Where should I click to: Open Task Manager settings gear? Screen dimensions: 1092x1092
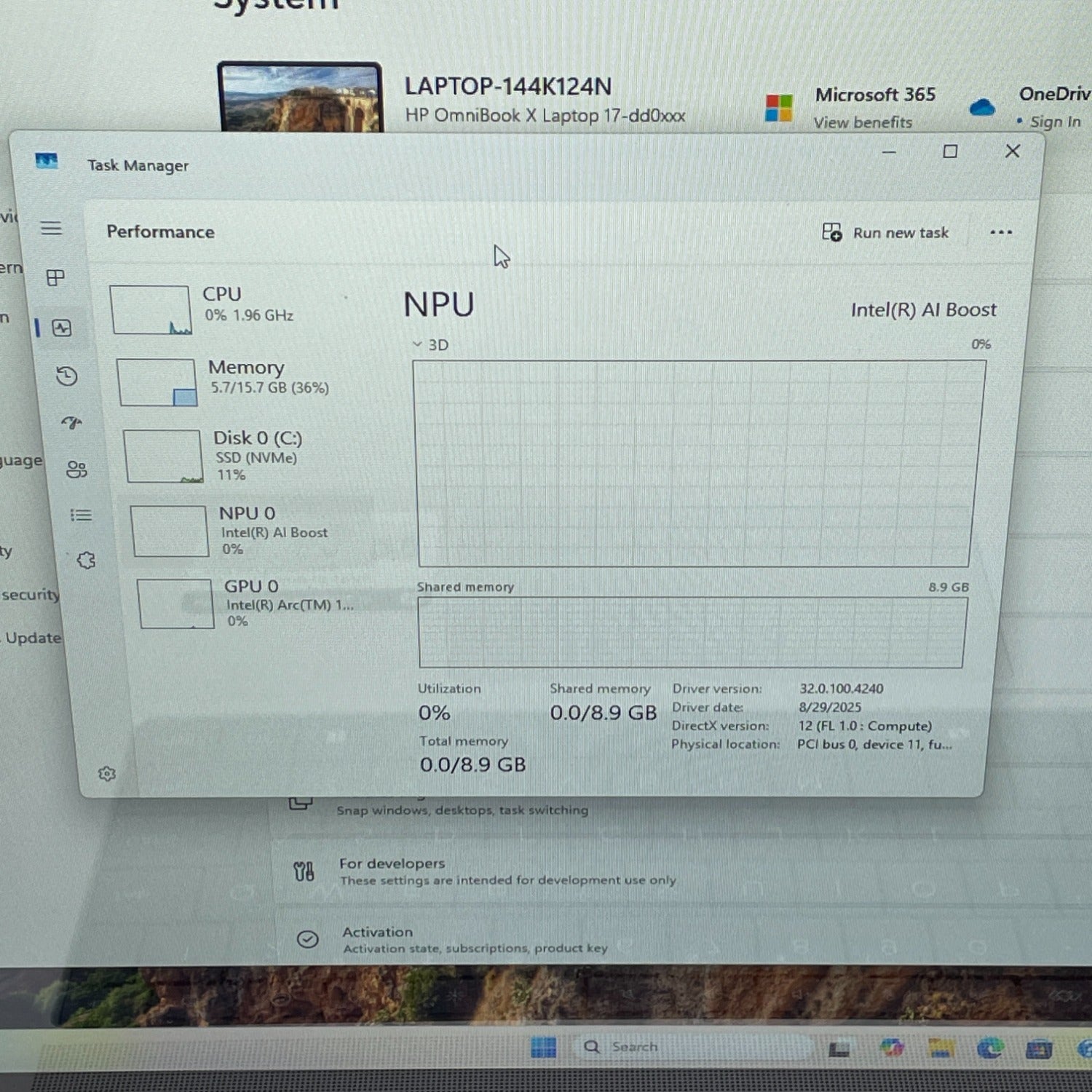[x=107, y=773]
